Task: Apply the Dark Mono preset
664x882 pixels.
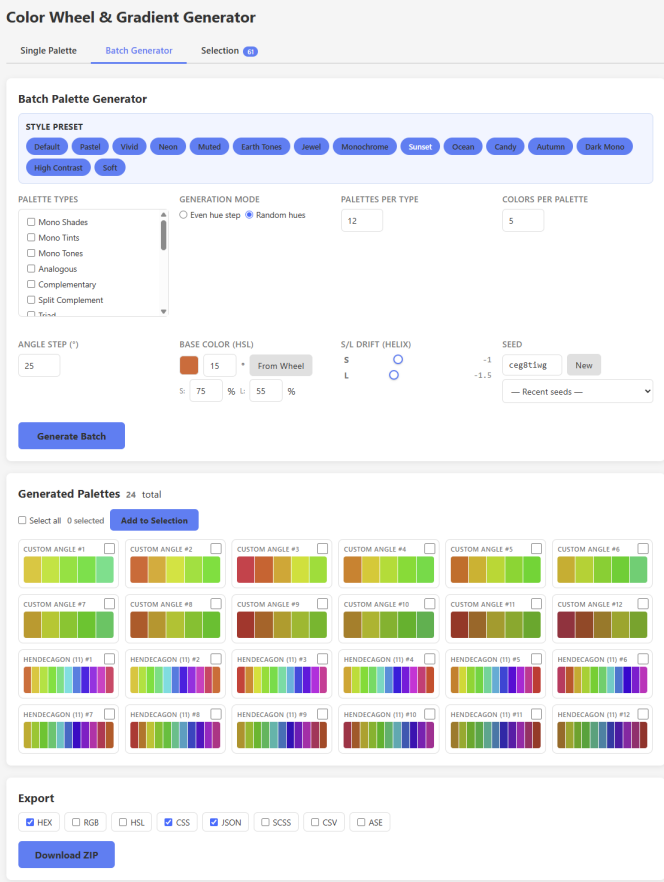Action: pyautogui.click(x=605, y=147)
